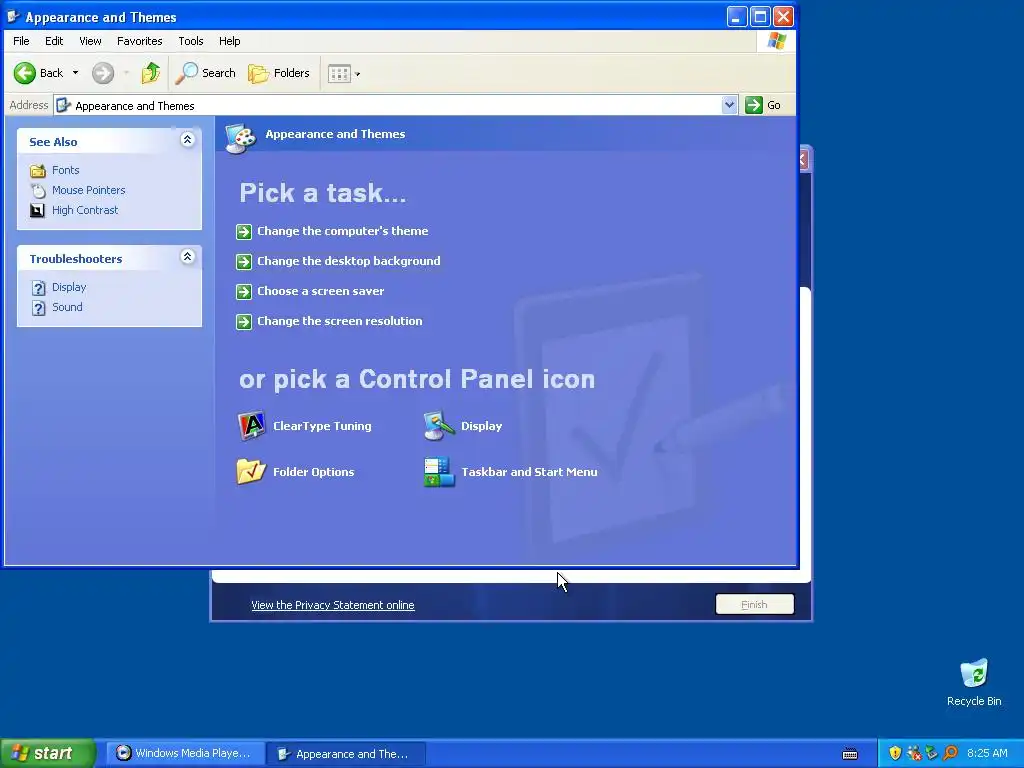Viewport: 1024px width, 768px height.
Task: Click arrow icon beside Change the computer's theme
Action: [x=244, y=232]
